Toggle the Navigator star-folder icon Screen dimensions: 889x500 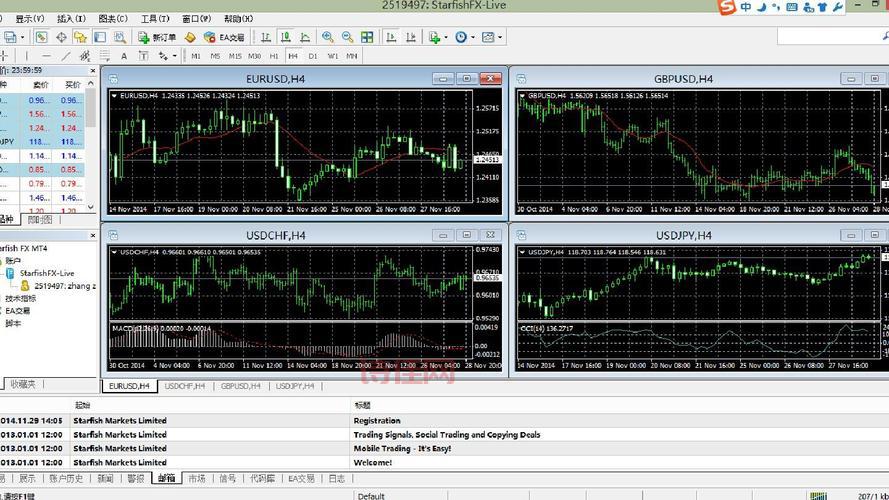(81, 37)
